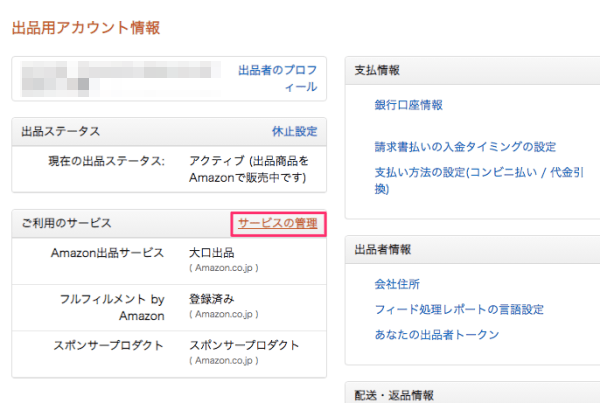This screenshot has height=403, width=600.
Task: Click the 出品者情報 panel header
Action: [x=383, y=249]
